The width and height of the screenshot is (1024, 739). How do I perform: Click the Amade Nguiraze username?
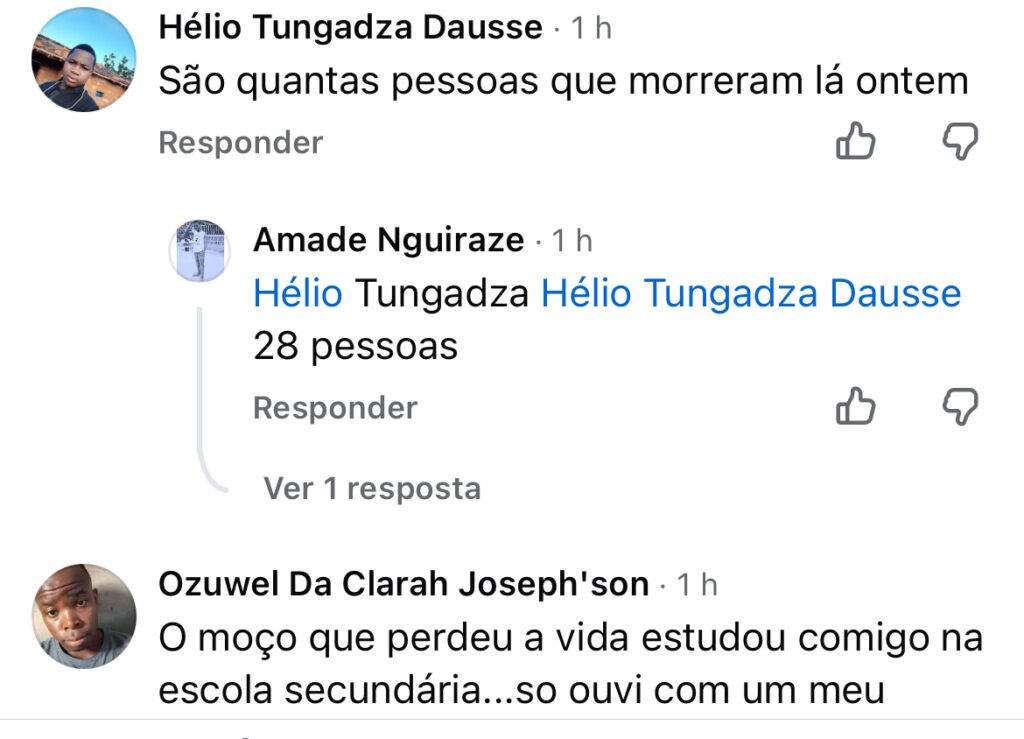tap(388, 240)
